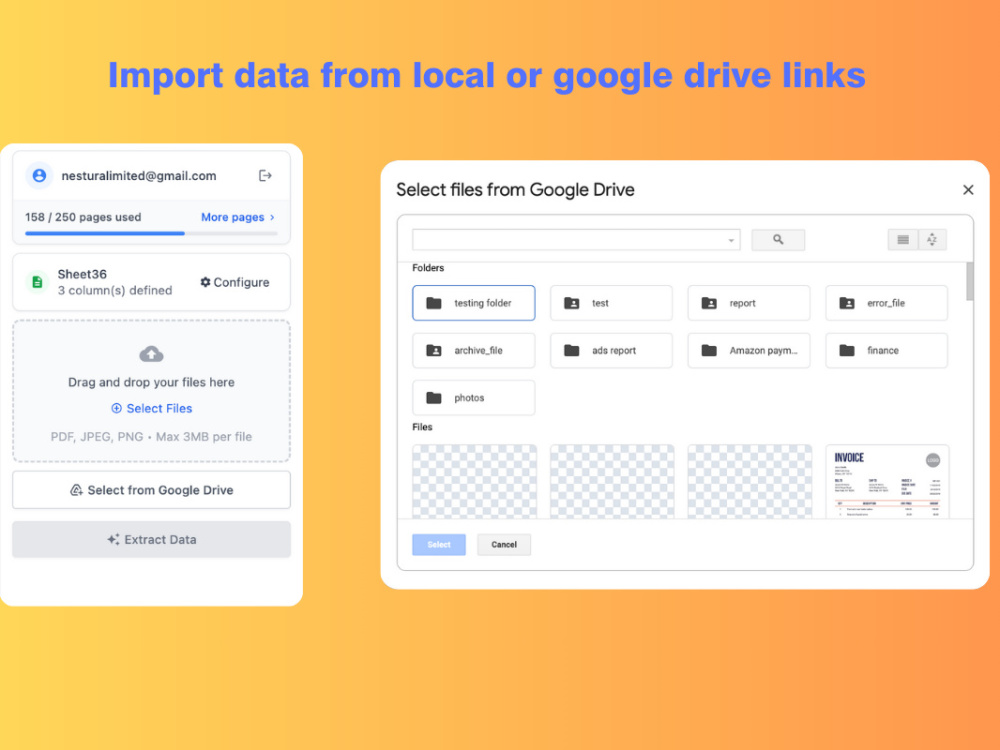Close the Google Drive picker dialog
The height and width of the screenshot is (750, 1000).
pyautogui.click(x=968, y=189)
